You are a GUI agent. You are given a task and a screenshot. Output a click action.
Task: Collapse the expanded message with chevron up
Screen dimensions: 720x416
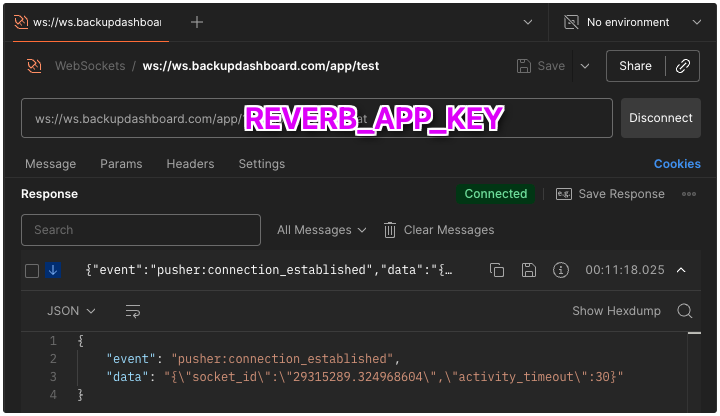tap(682, 270)
